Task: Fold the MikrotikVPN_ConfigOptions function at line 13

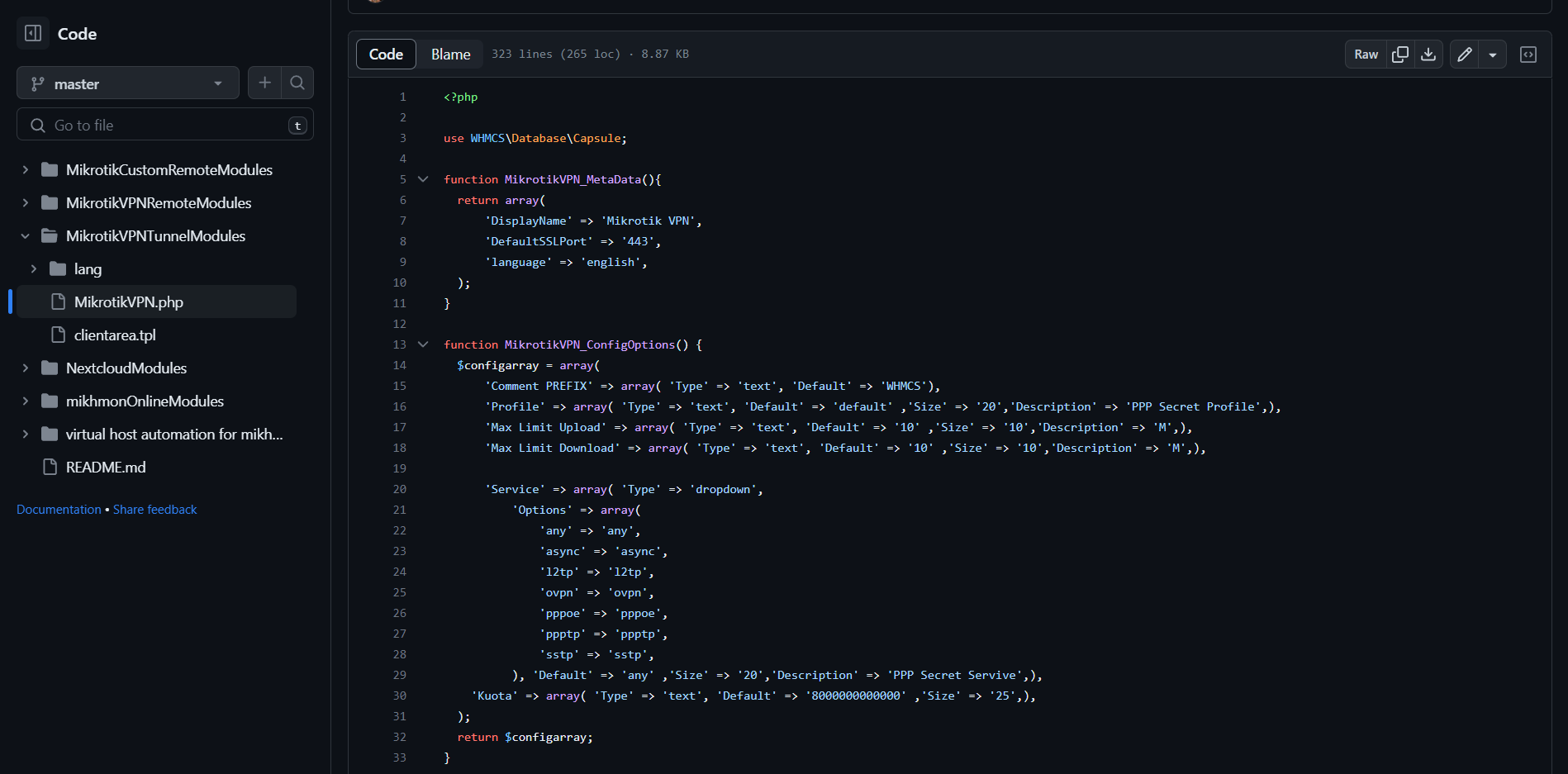Action: [x=423, y=344]
